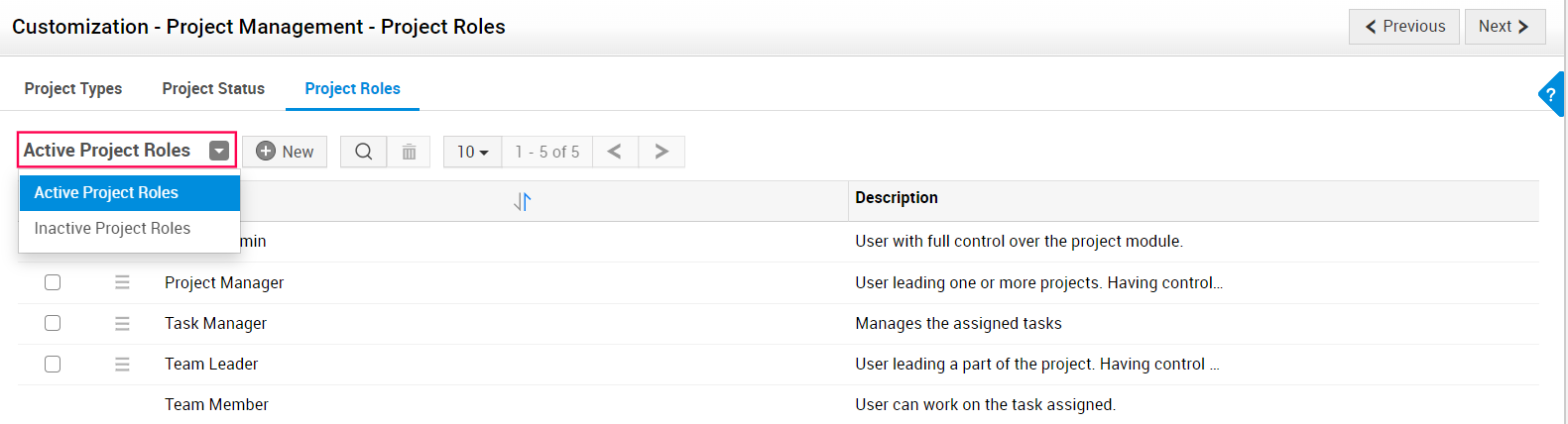Choose Active Project Roles option in list
The width and height of the screenshot is (1568, 424).
(106, 192)
